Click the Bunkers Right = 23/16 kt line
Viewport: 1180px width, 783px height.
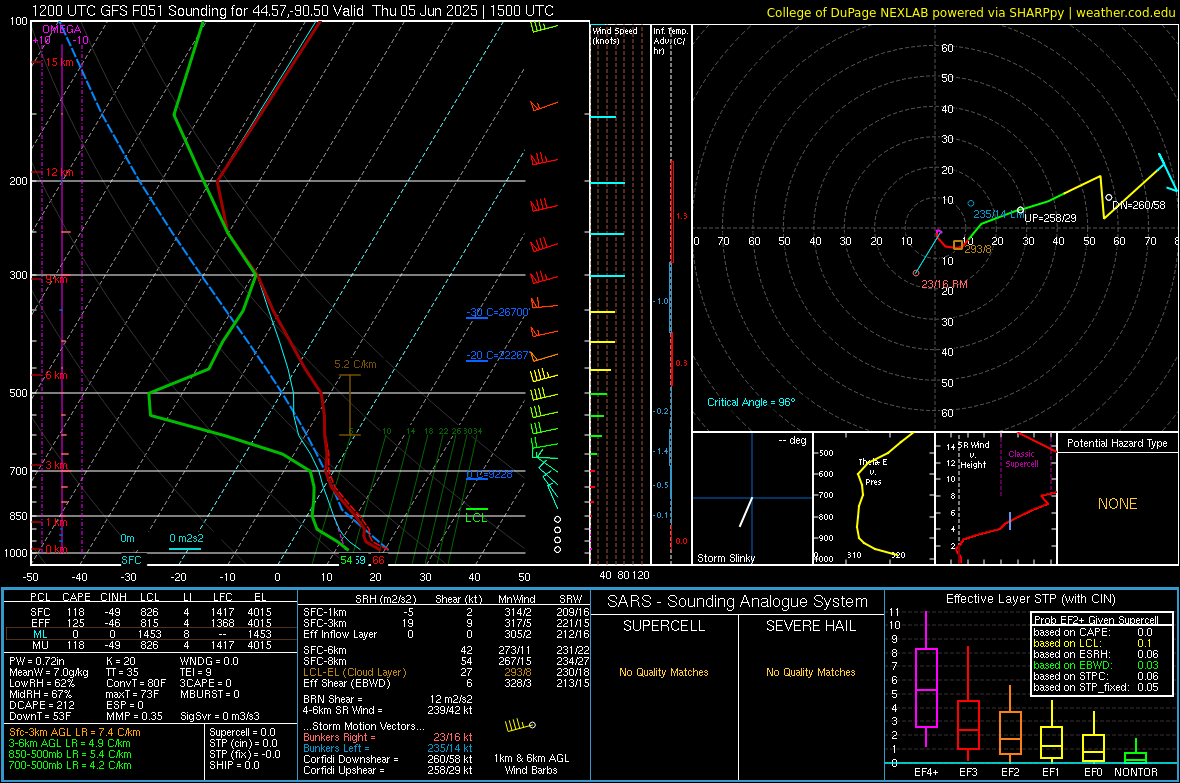point(388,737)
